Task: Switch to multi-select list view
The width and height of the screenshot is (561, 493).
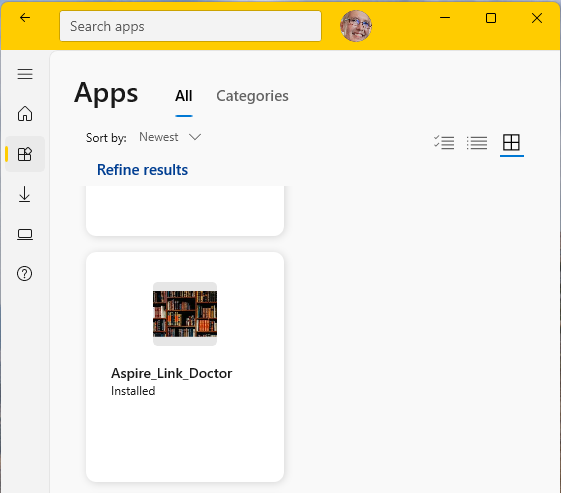Action: point(444,143)
